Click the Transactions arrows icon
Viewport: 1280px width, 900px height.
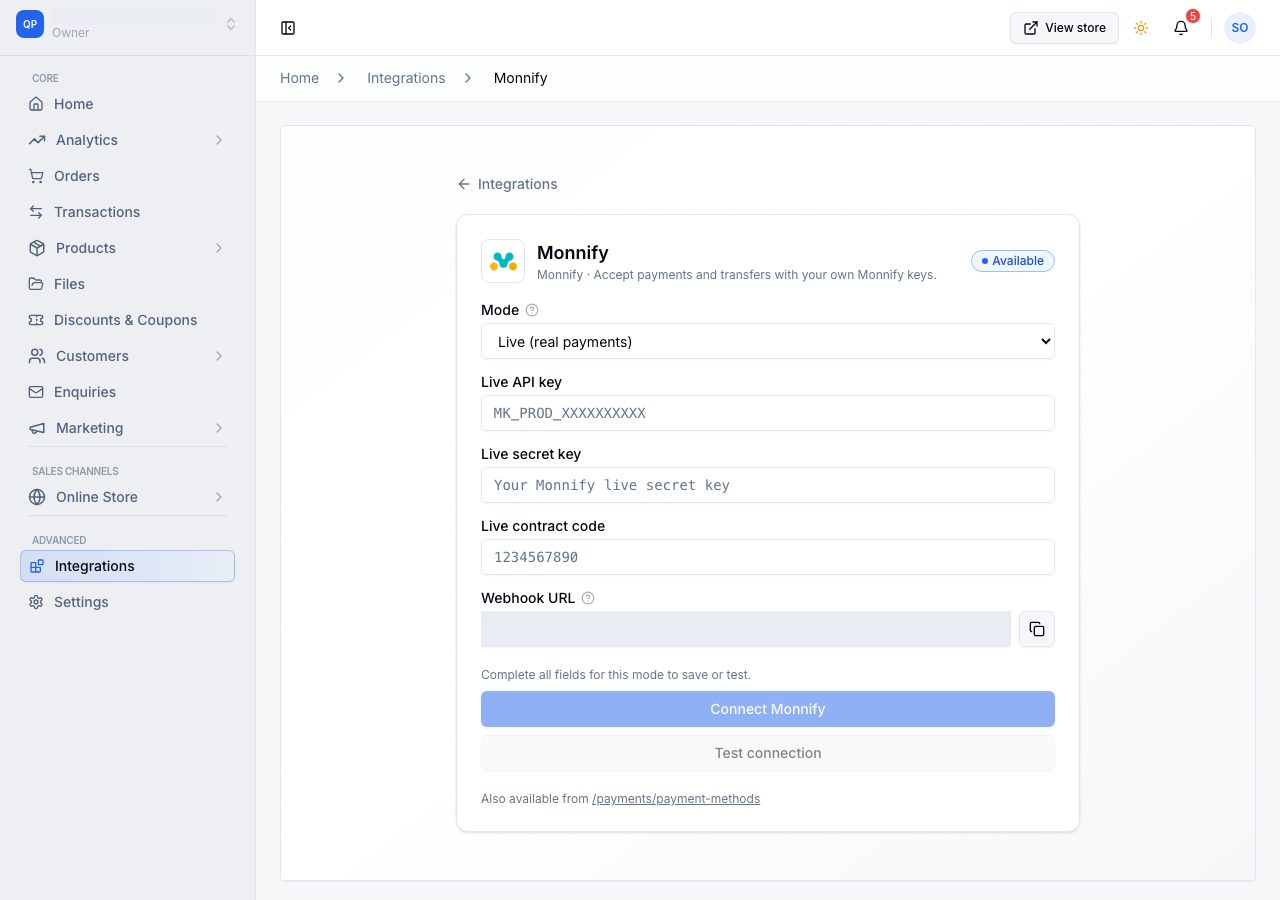coord(36,212)
